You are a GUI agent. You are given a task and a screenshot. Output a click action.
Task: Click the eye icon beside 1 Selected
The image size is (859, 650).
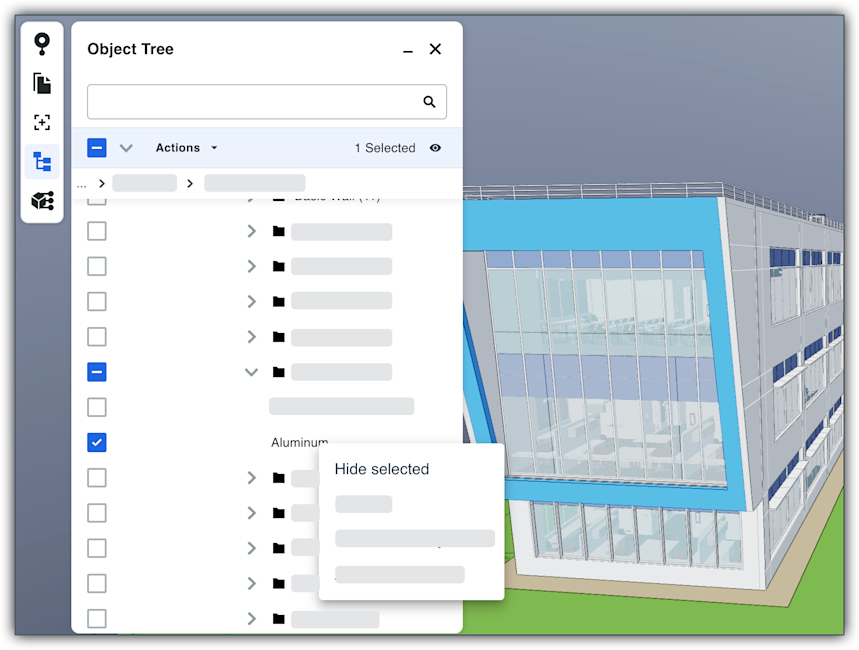[x=435, y=148]
